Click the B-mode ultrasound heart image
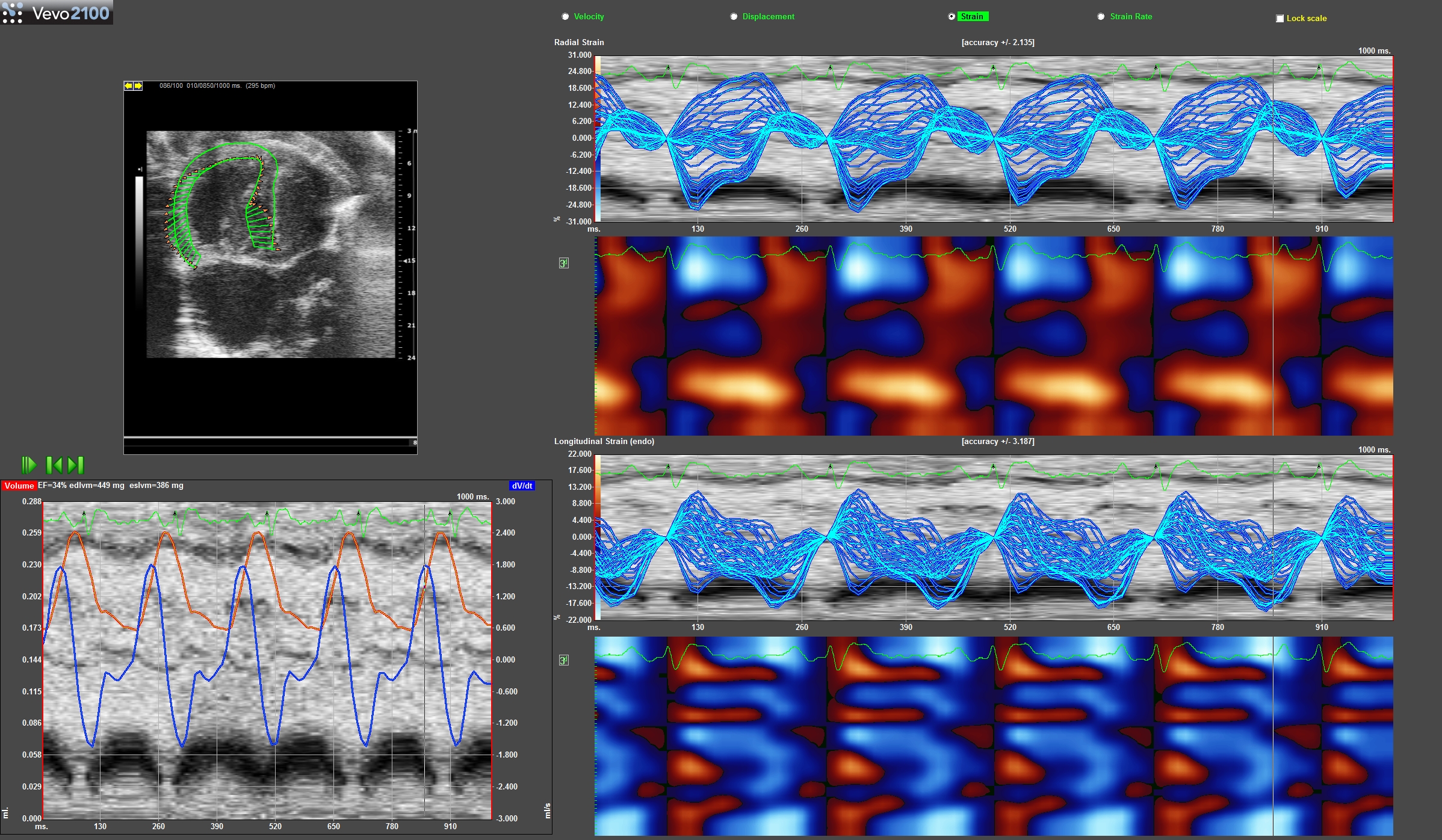1442x840 pixels. pos(271,244)
